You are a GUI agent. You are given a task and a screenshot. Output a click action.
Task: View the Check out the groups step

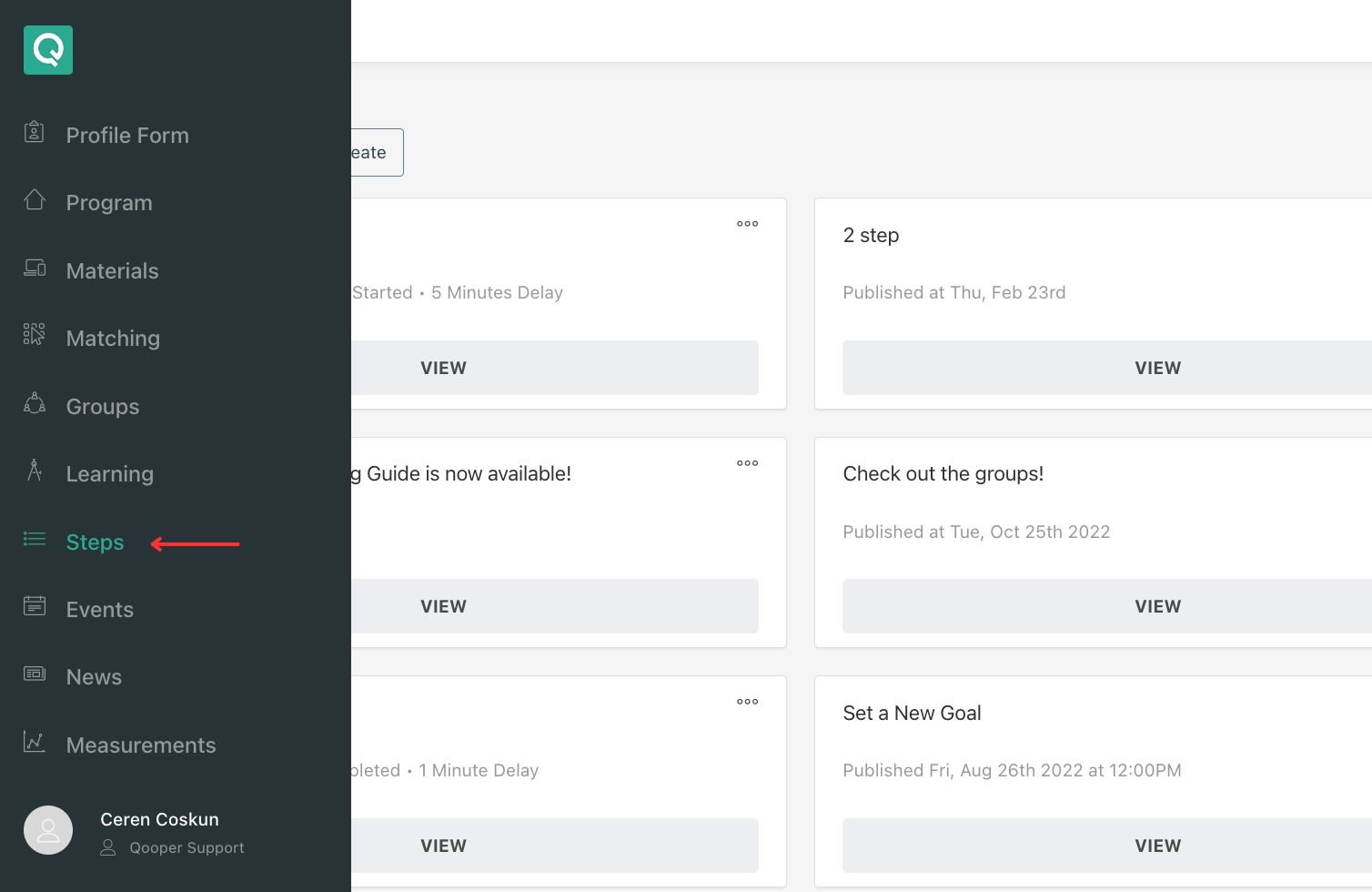pyautogui.click(x=1157, y=605)
